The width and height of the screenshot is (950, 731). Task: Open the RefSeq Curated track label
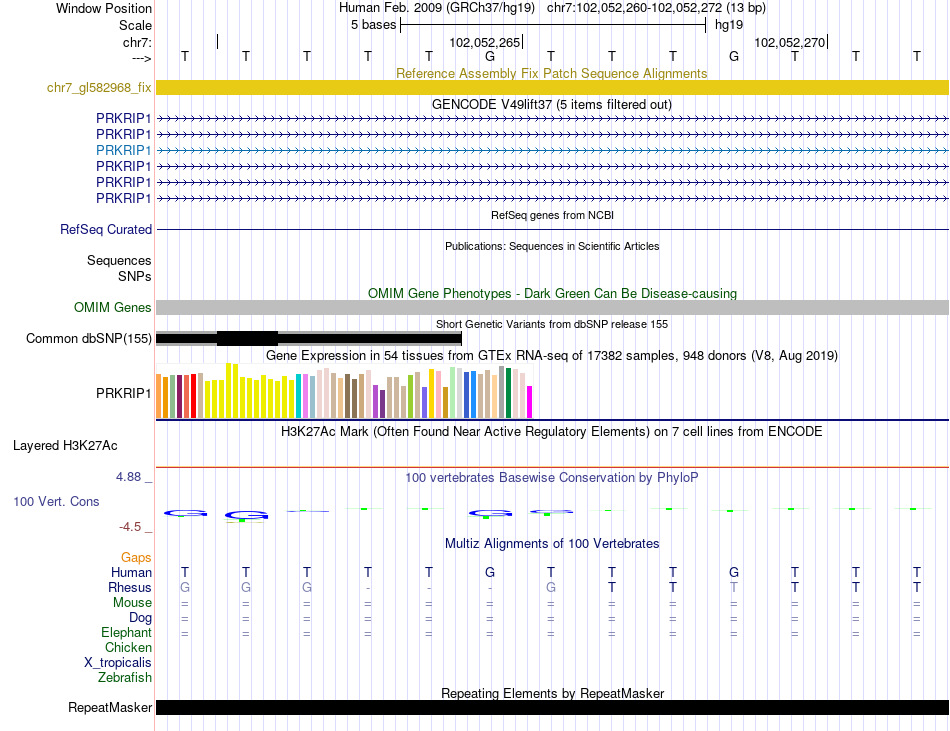point(106,230)
